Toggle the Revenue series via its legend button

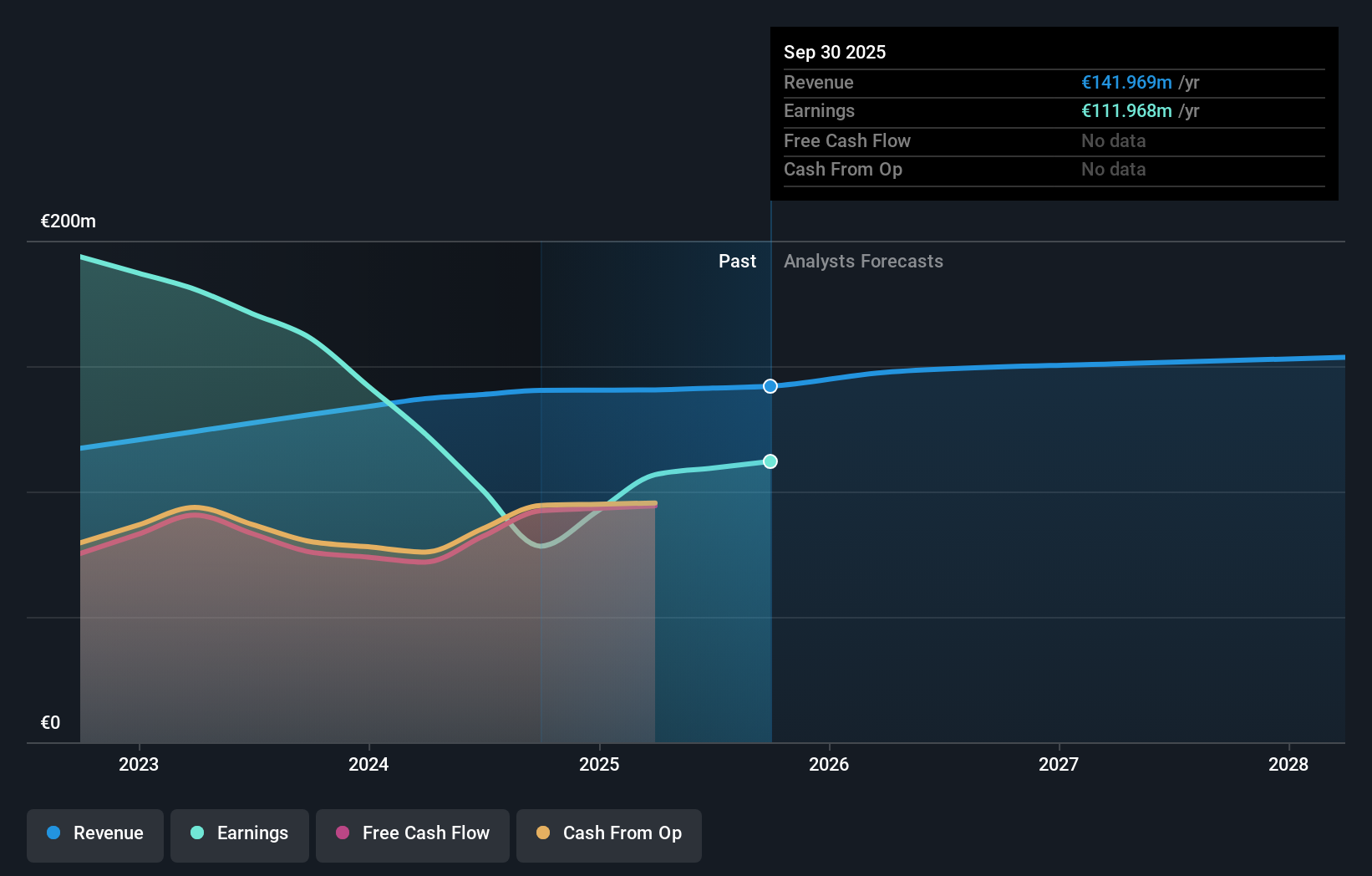tap(94, 833)
